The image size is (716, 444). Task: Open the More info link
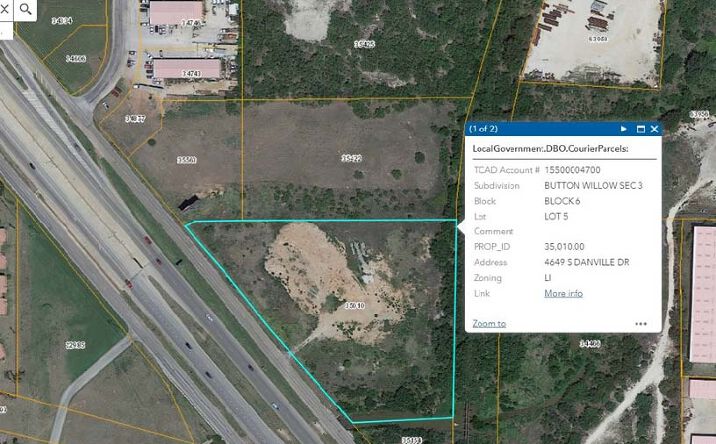pyautogui.click(x=563, y=293)
